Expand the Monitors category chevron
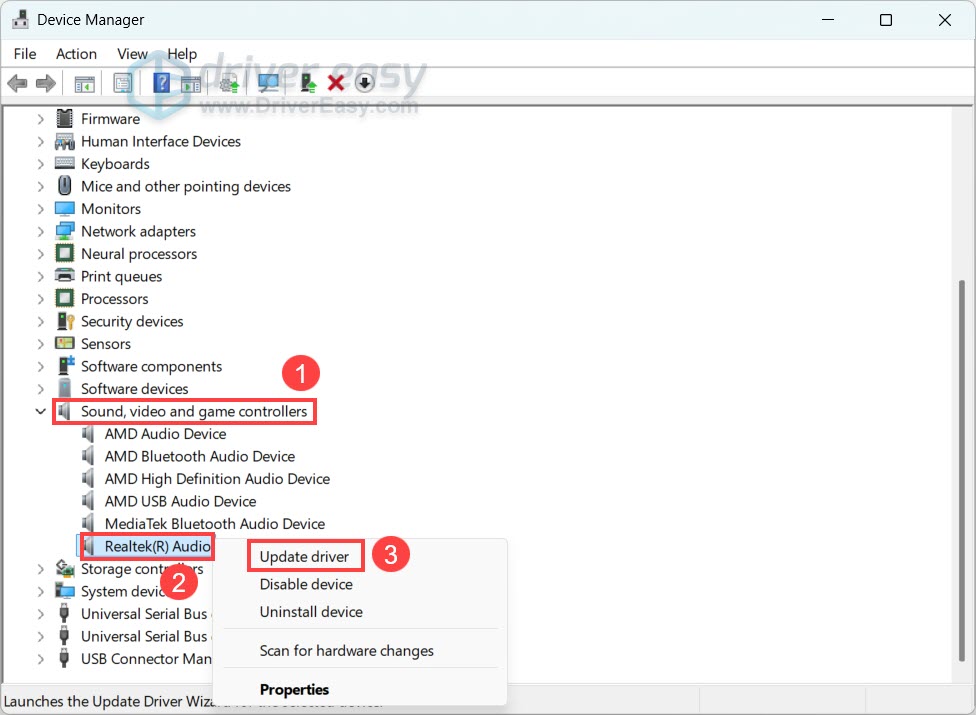The height and width of the screenshot is (715, 976). [40, 209]
